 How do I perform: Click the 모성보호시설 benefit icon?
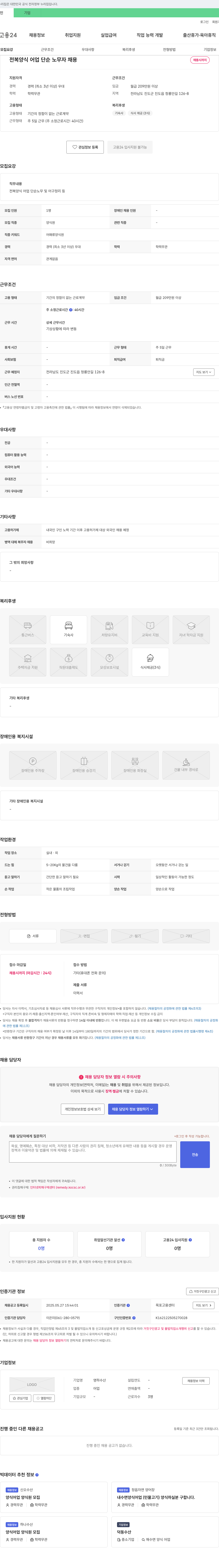[x=109, y=662]
